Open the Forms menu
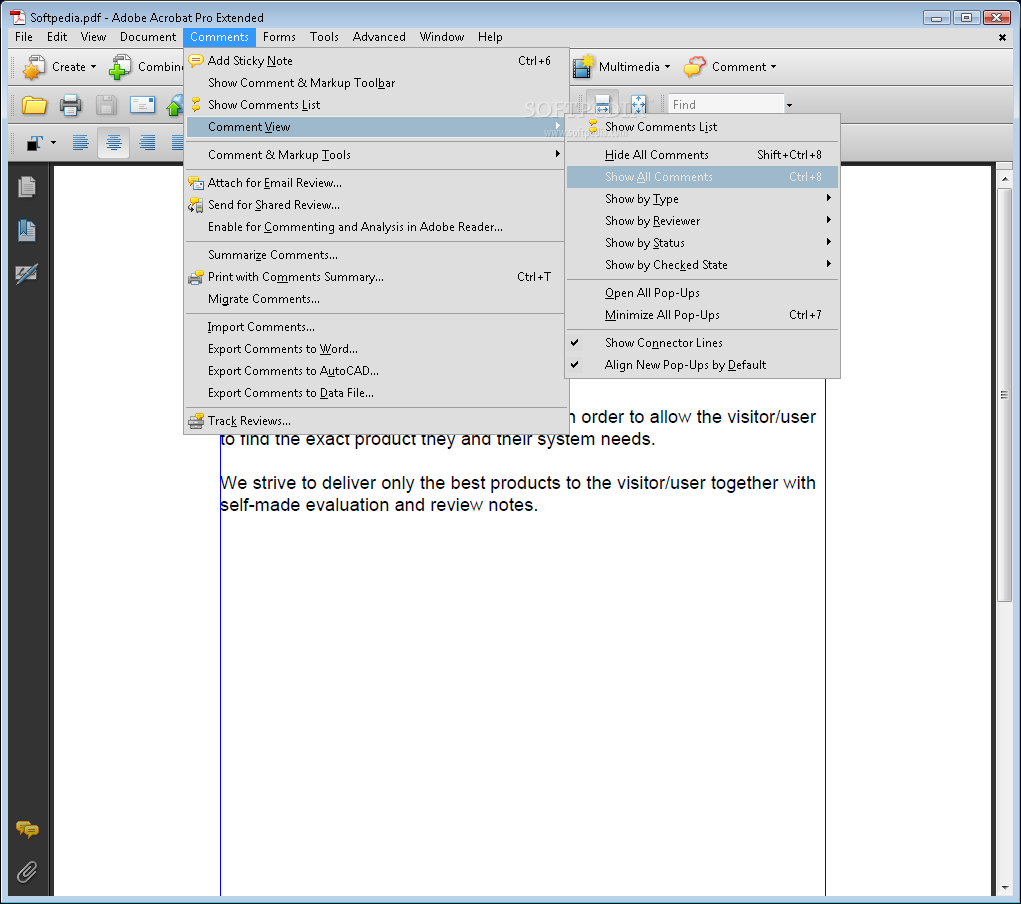 (x=279, y=37)
